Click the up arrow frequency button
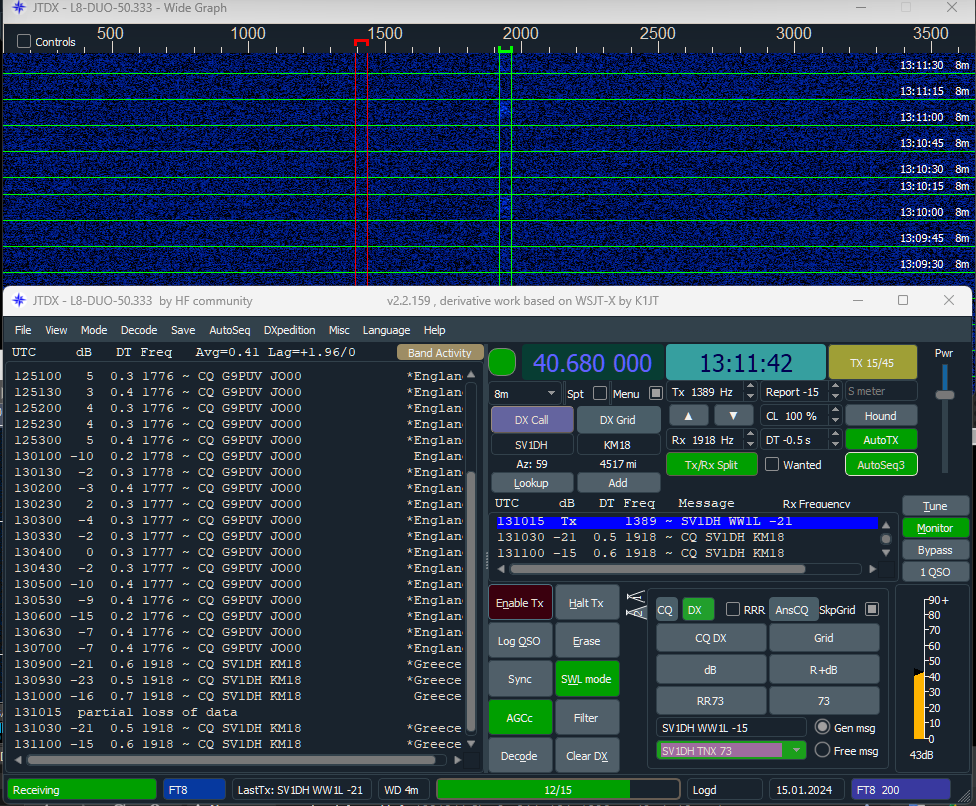976x806 pixels. 688,416
